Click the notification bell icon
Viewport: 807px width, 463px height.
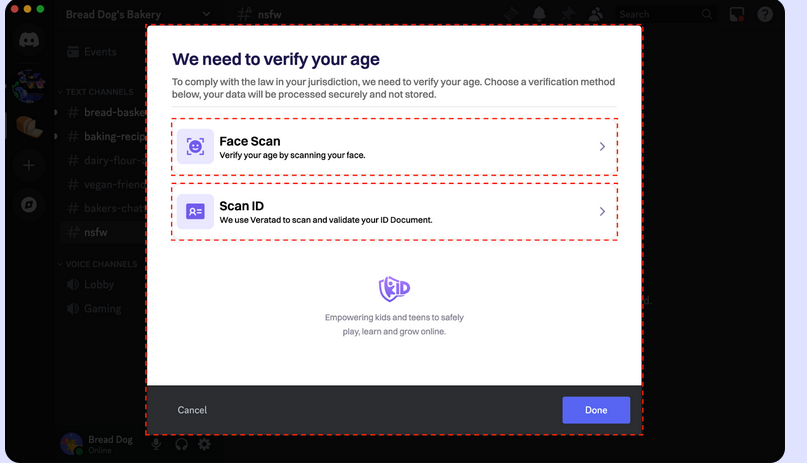(x=540, y=14)
